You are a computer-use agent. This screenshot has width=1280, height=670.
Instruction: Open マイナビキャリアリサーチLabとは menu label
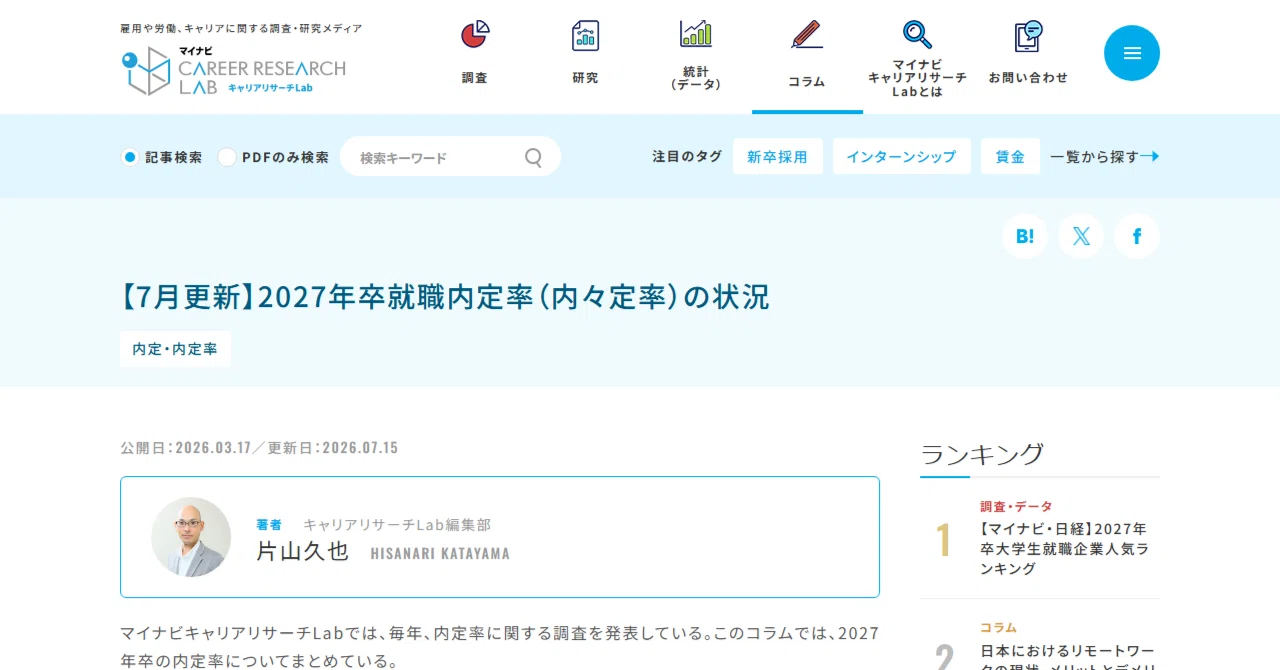coord(917,78)
